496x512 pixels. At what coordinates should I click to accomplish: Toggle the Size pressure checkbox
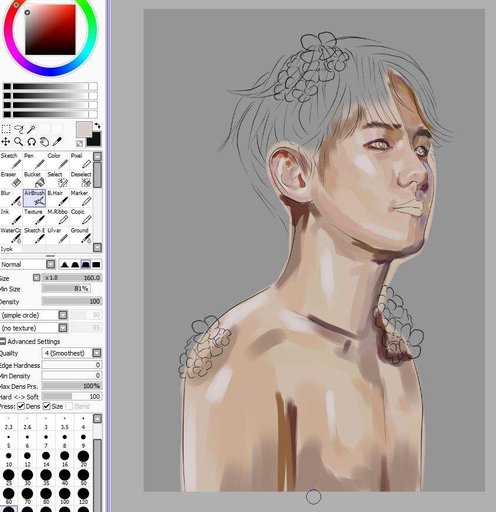(x=47, y=406)
